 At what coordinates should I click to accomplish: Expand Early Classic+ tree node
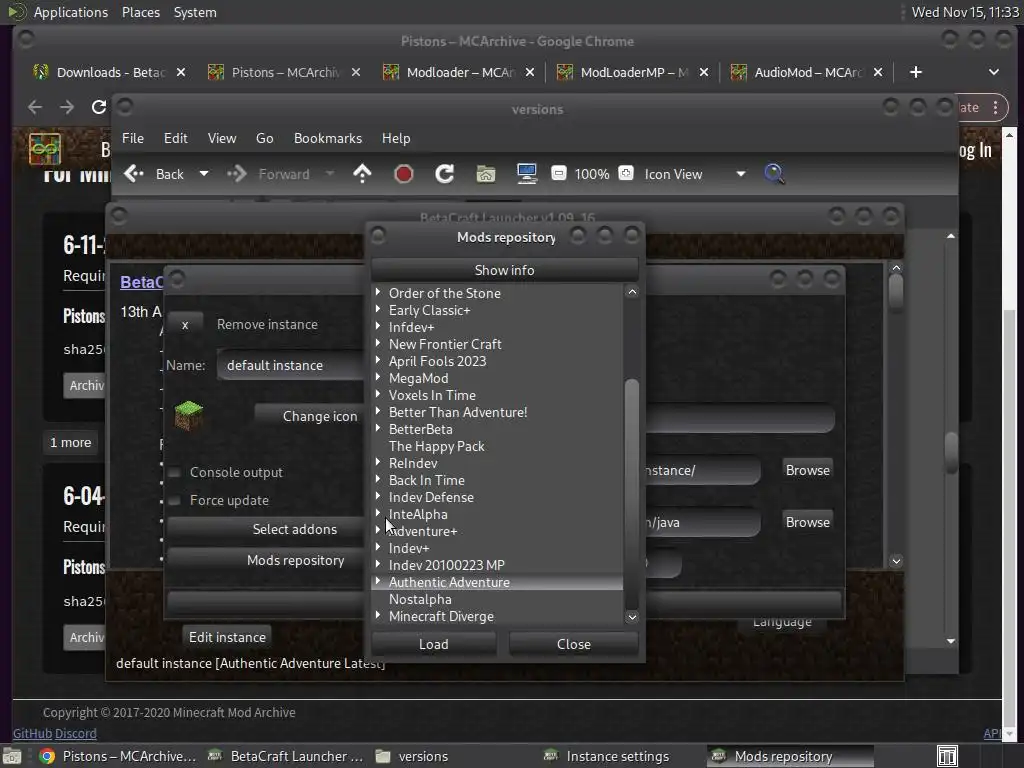pyautogui.click(x=378, y=310)
